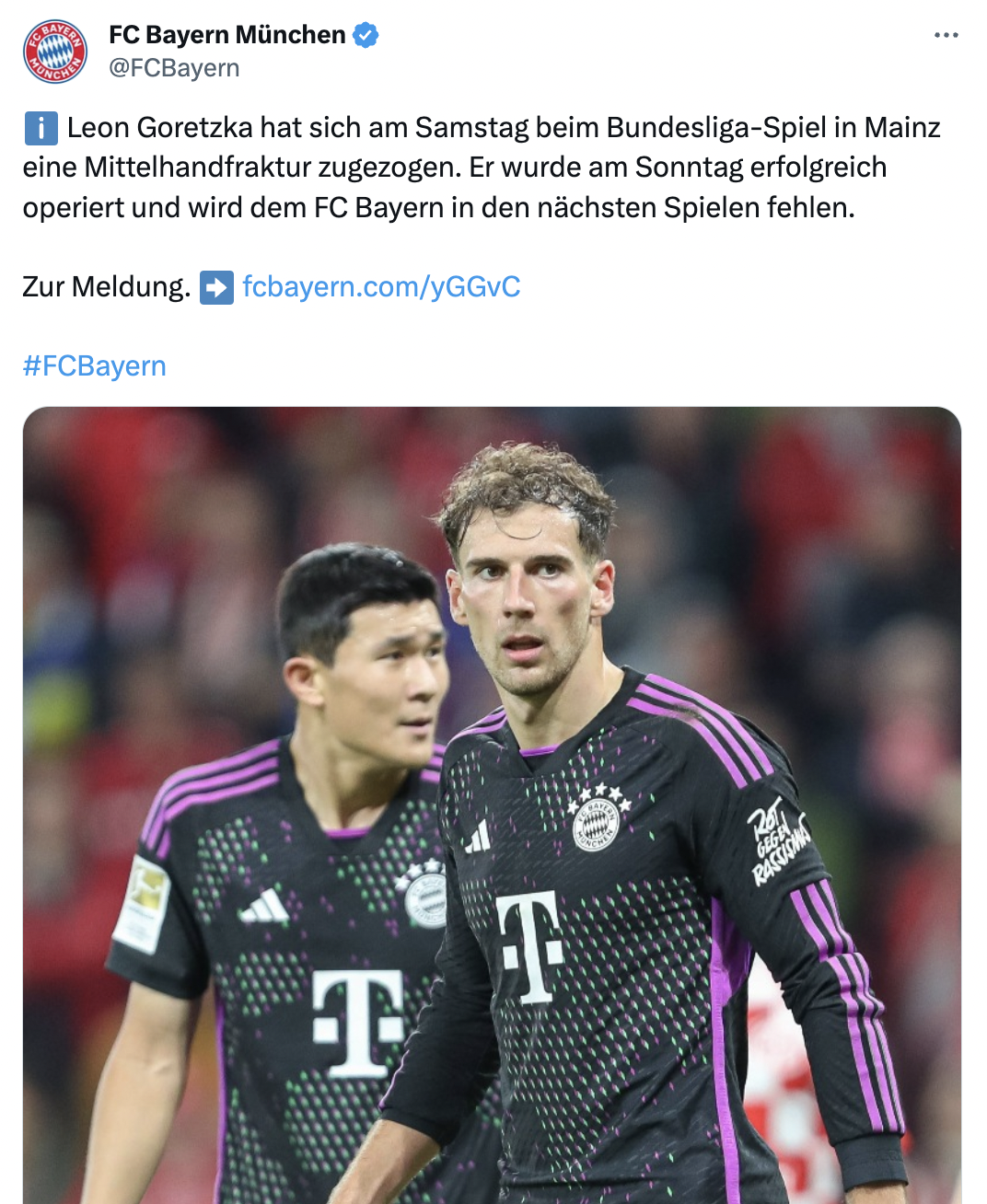Click the curly-haired player's face in photo
Image resolution: width=987 pixels, height=1204 pixels.
point(523,603)
